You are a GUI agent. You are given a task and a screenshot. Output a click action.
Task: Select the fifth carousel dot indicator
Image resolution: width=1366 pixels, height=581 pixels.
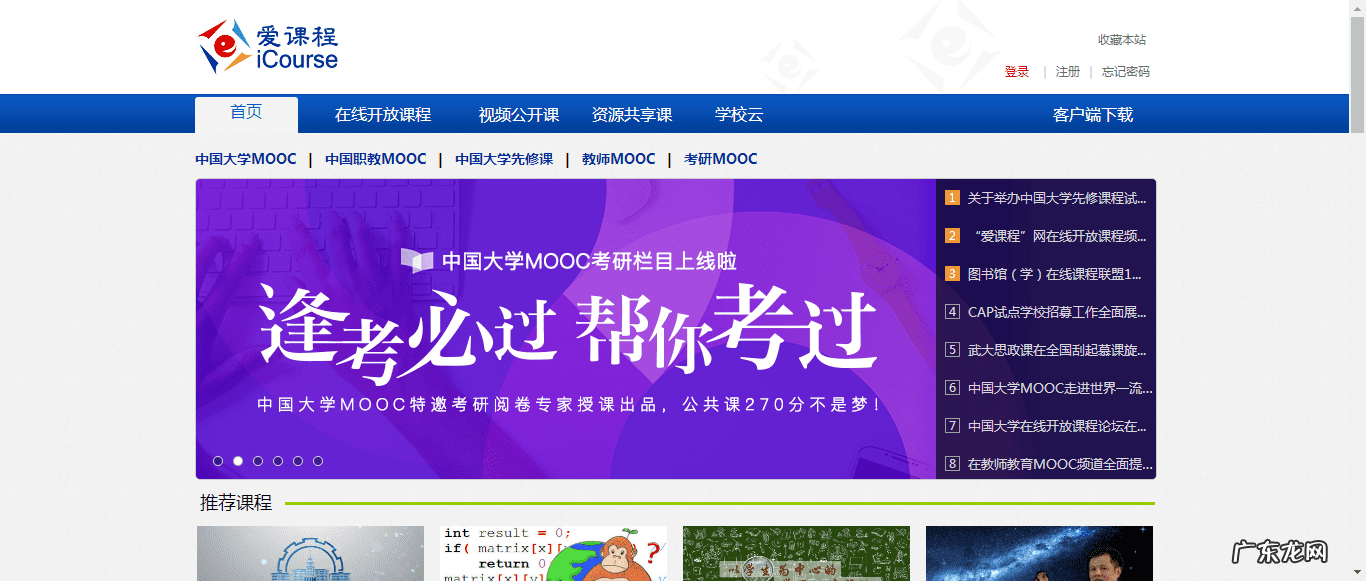(298, 461)
